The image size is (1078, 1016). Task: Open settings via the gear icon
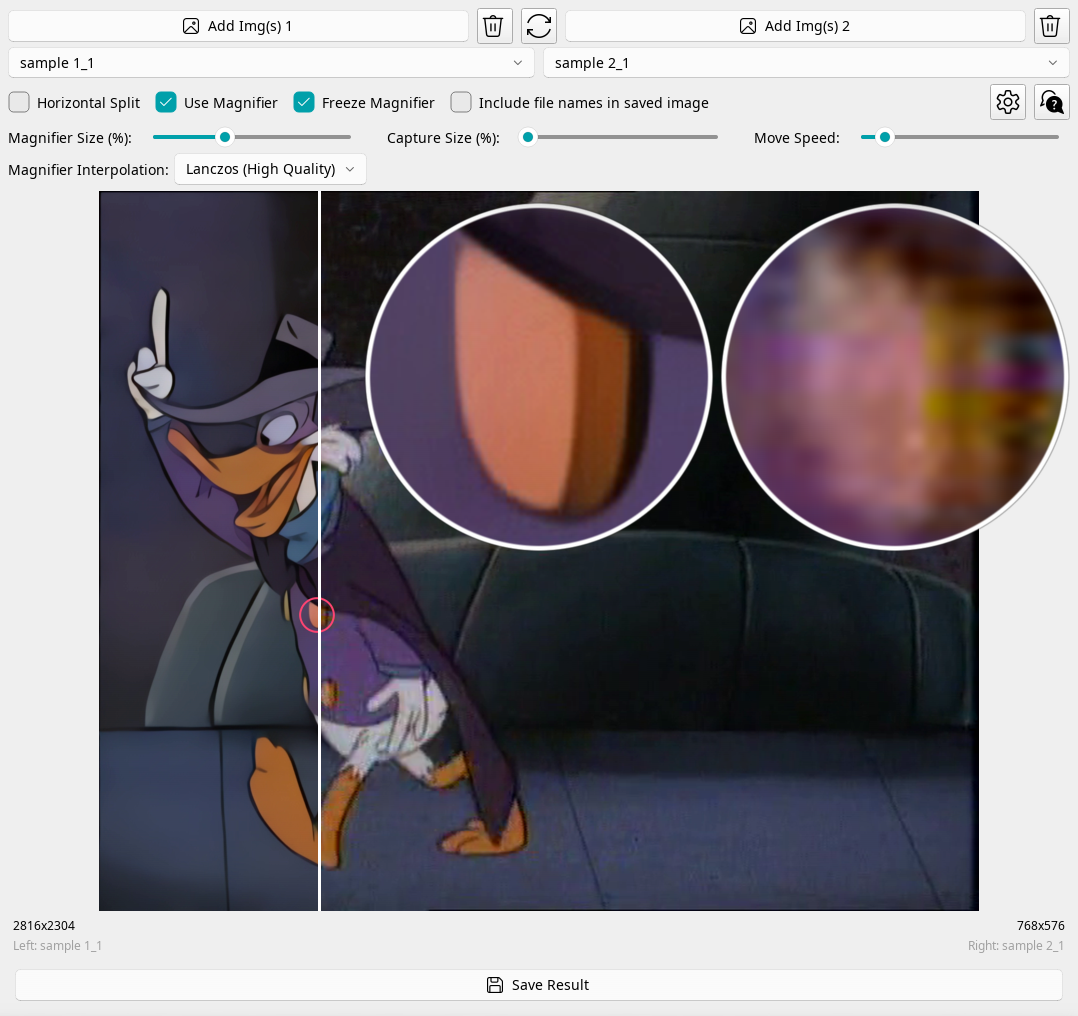1008,102
